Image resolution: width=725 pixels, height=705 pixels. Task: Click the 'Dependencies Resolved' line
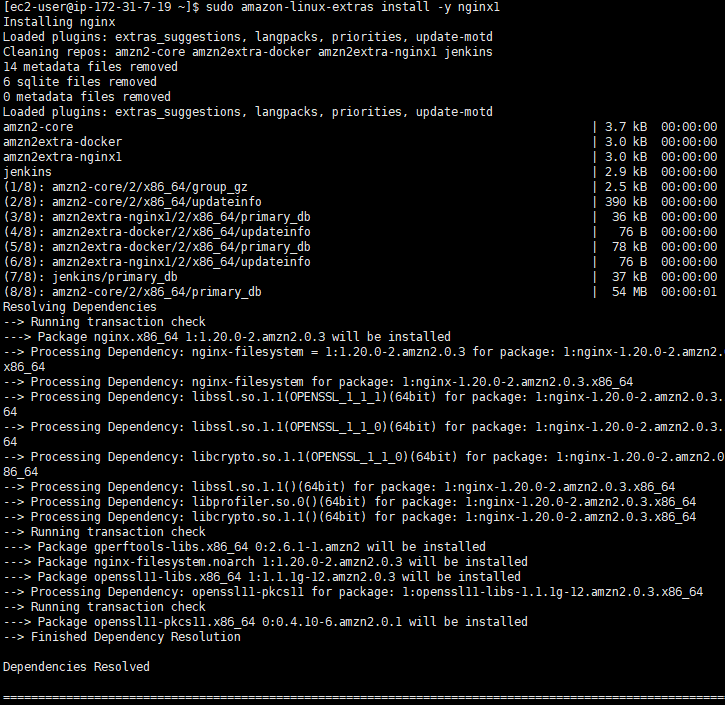click(76, 667)
